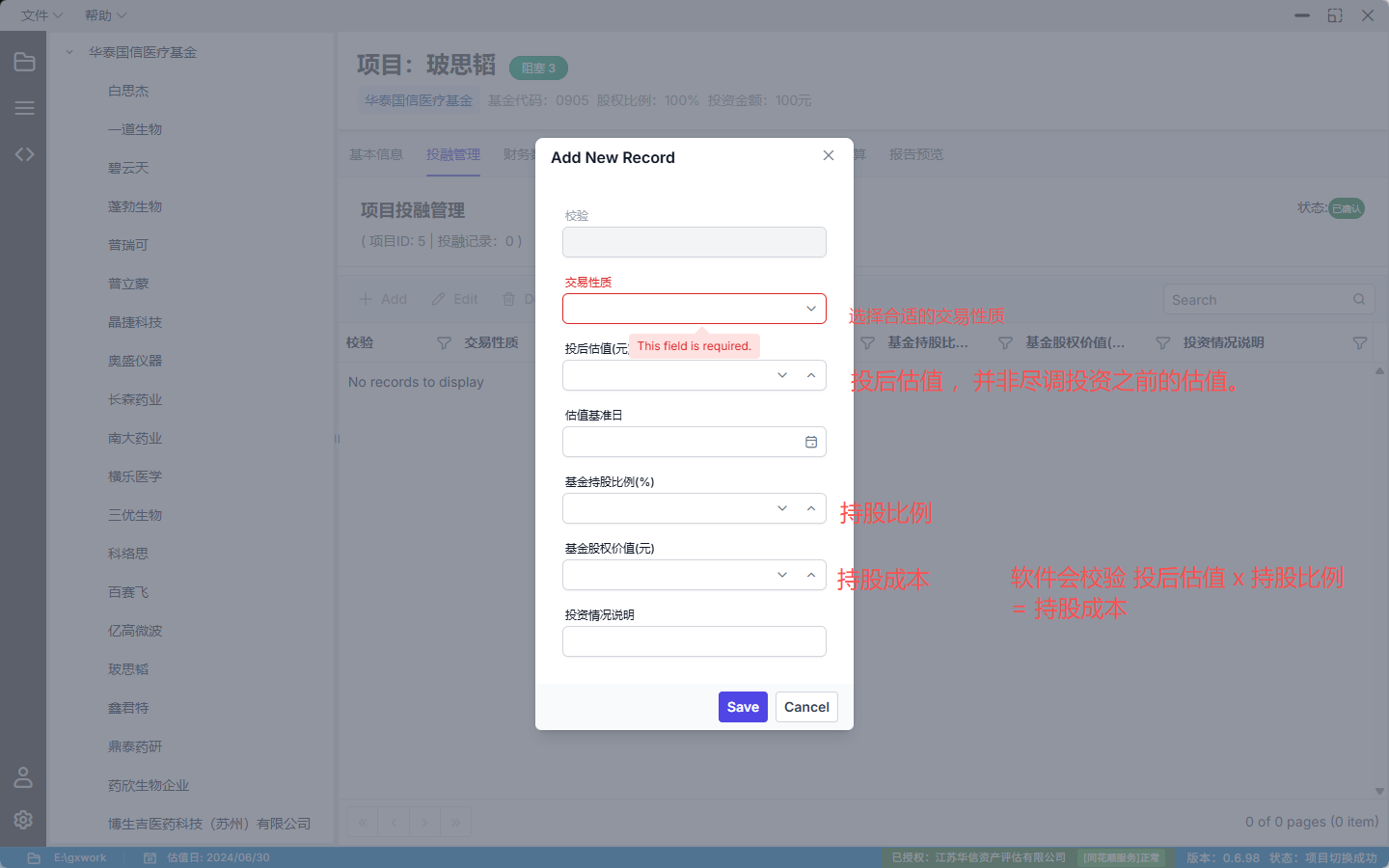This screenshot has width=1389, height=868.
Task: Open the 帮助 menu
Action: 105,15
